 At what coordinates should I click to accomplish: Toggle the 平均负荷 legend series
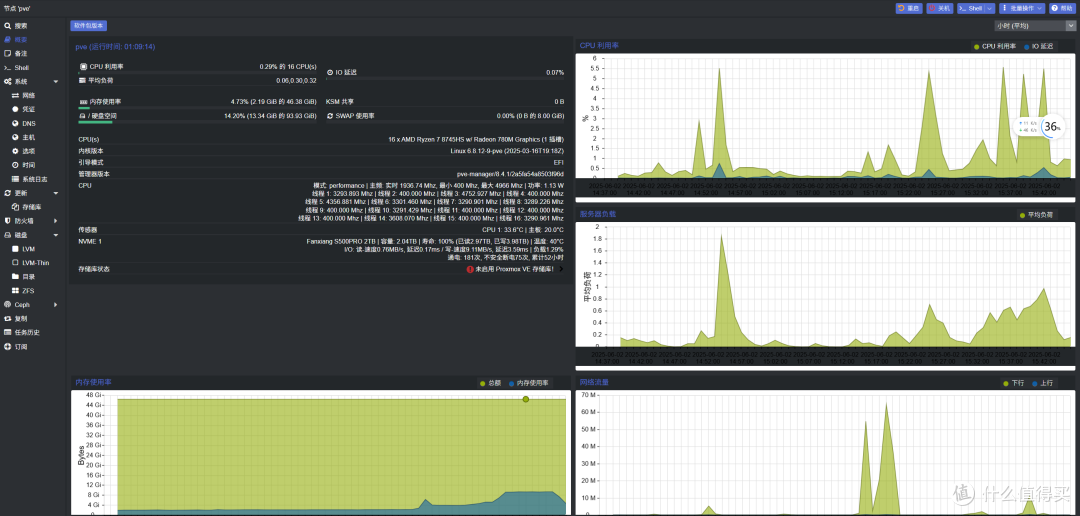(1036, 215)
